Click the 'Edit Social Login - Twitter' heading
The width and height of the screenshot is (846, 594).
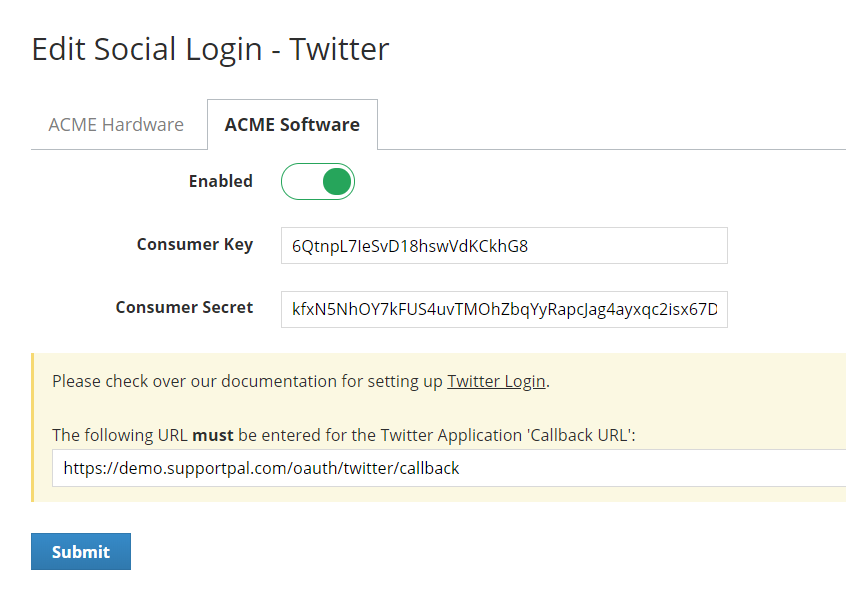click(x=210, y=49)
